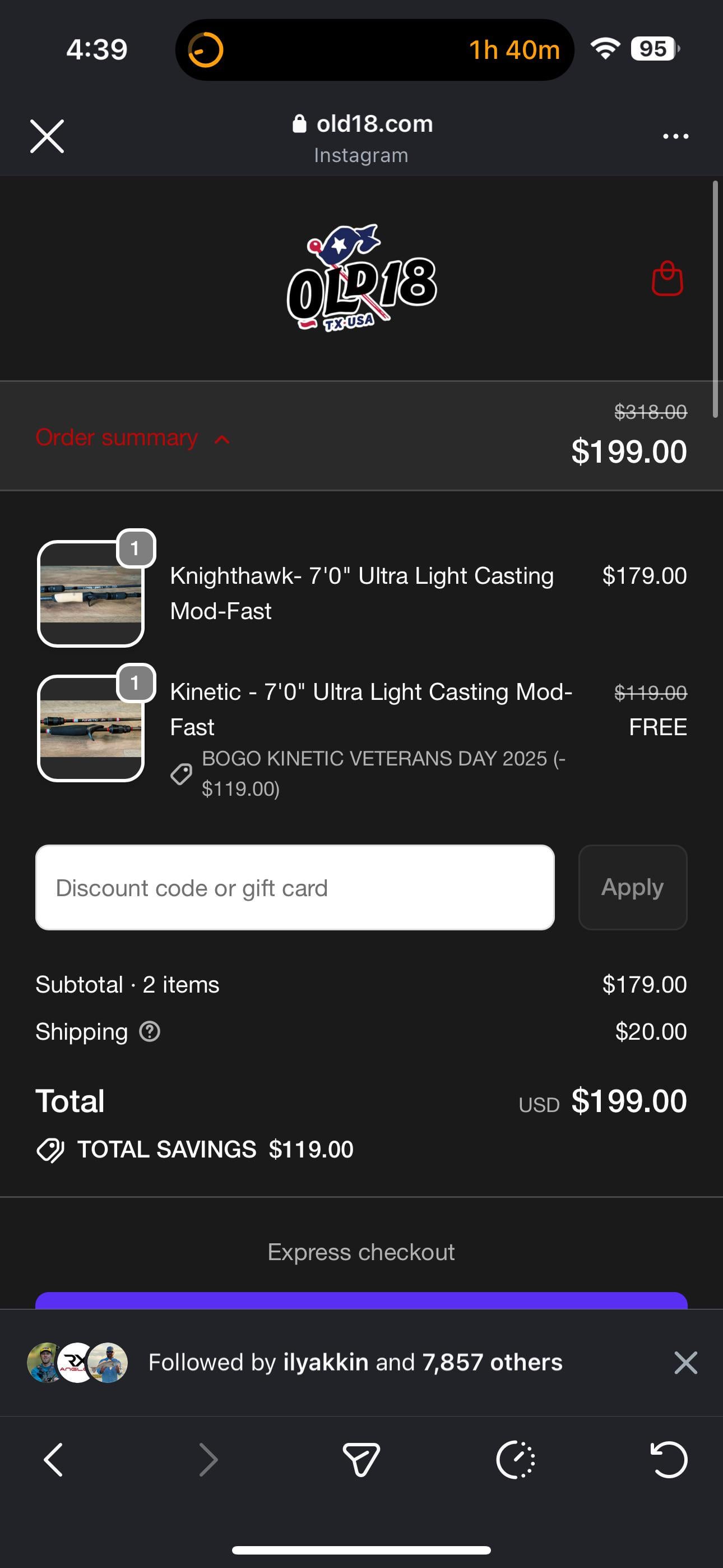Close the in-app browser with the X
723x1568 pixels.
coord(47,136)
